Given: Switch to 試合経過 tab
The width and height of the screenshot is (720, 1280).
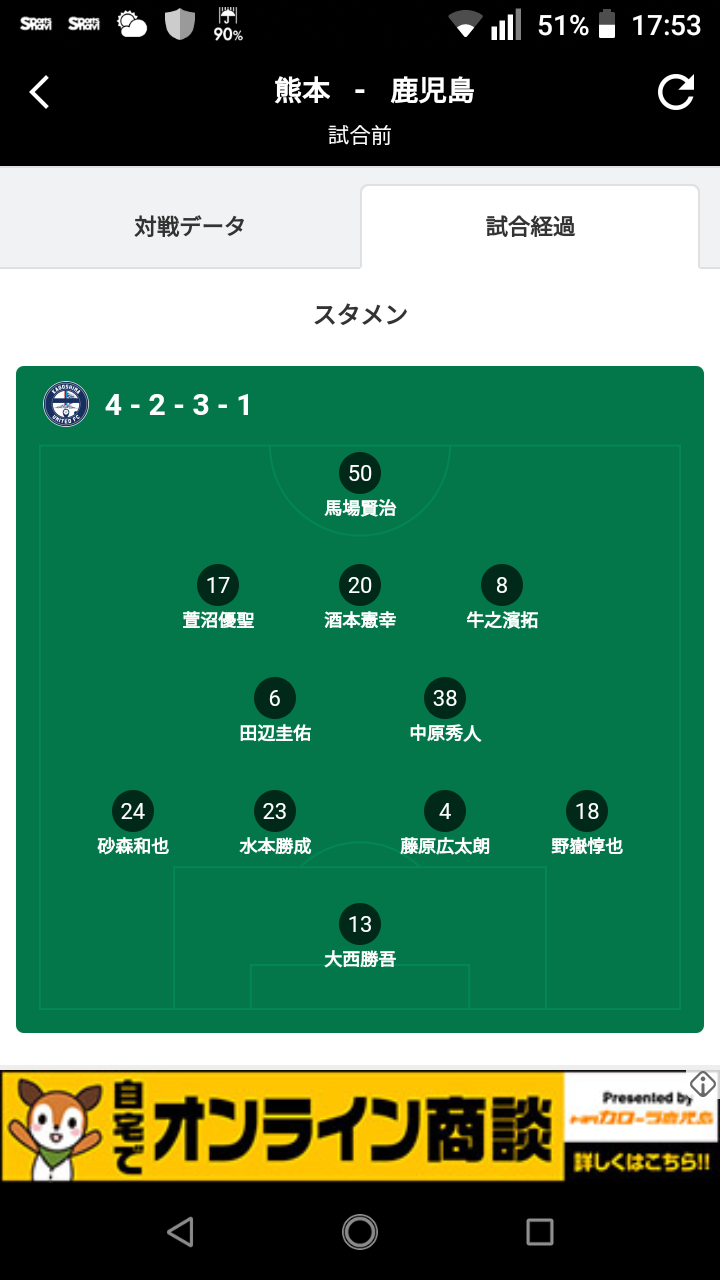Looking at the screenshot, I should [x=530, y=227].
